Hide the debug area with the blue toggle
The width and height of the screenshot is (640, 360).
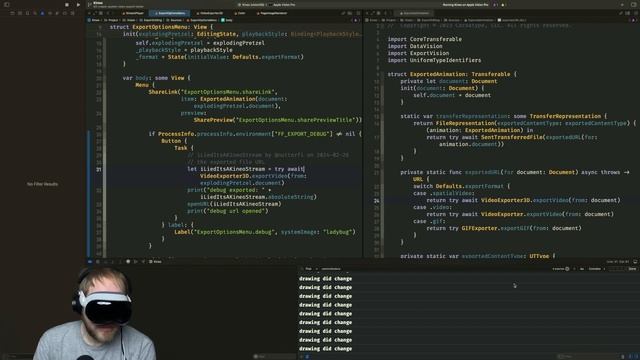tap(90, 262)
